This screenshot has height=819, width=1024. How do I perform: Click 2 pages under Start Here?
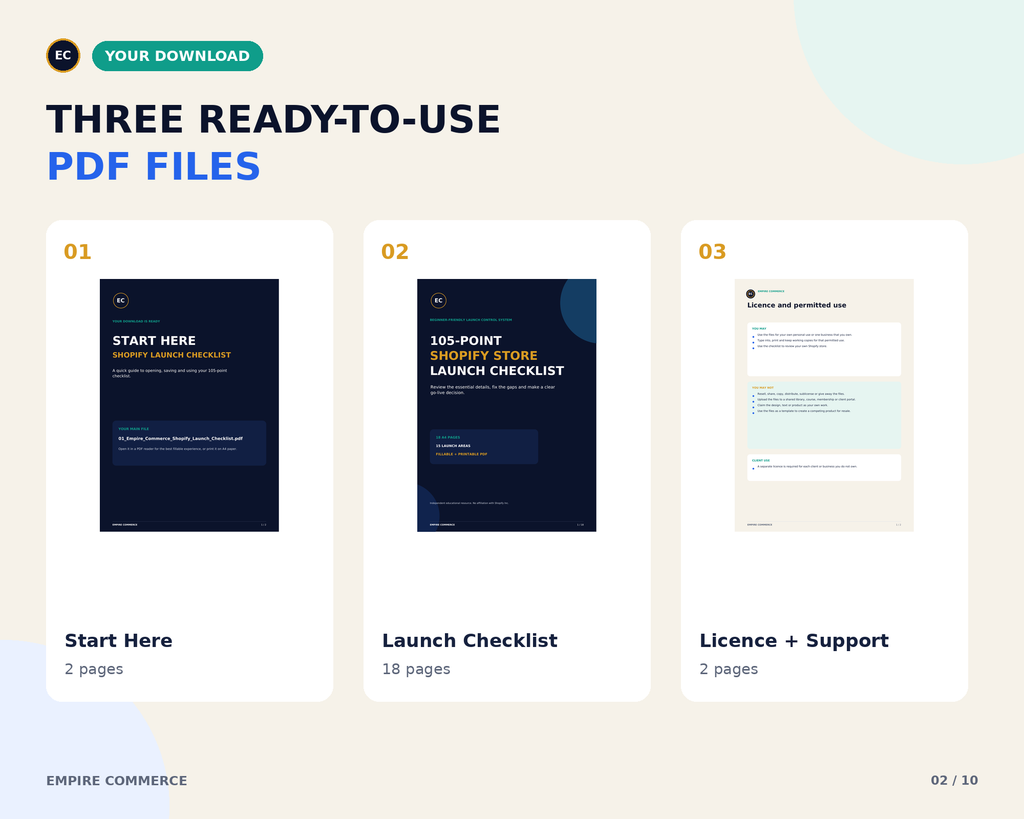tap(93, 669)
